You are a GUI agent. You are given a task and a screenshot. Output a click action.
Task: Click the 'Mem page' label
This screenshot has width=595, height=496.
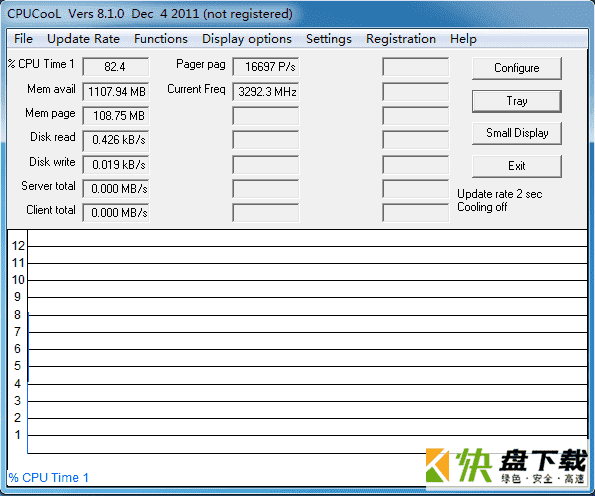50,113
